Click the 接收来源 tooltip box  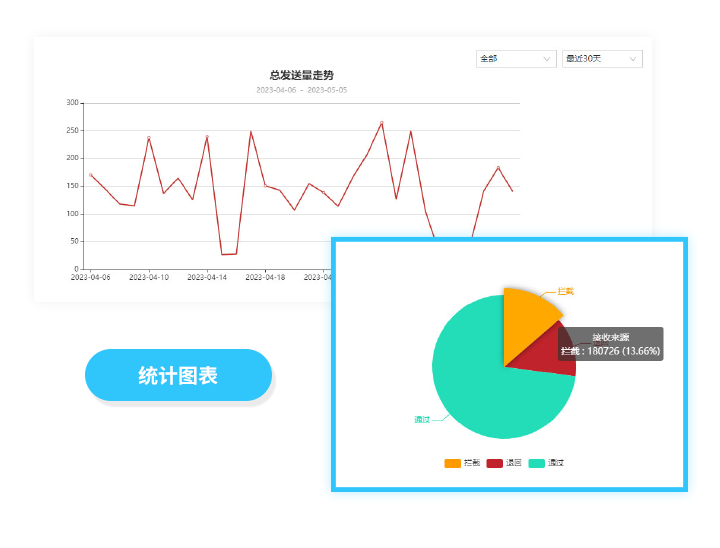(x=610, y=344)
